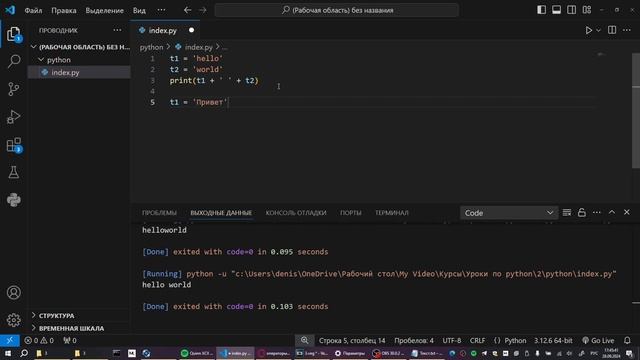Viewport: 640px width, 360px height.
Task: Click the index.py breadcrumb segment
Action: (x=194, y=47)
